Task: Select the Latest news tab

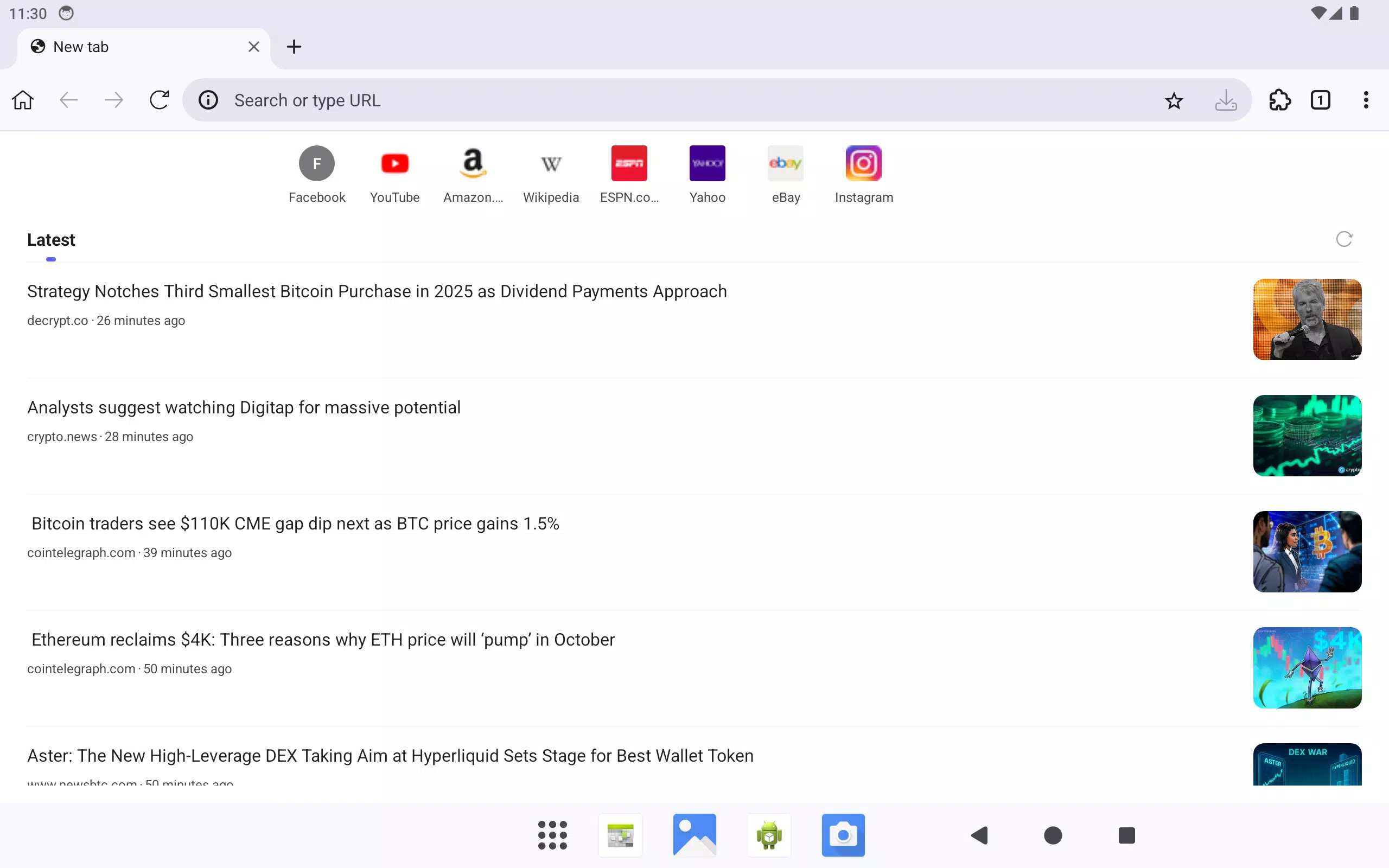Action: (x=51, y=240)
